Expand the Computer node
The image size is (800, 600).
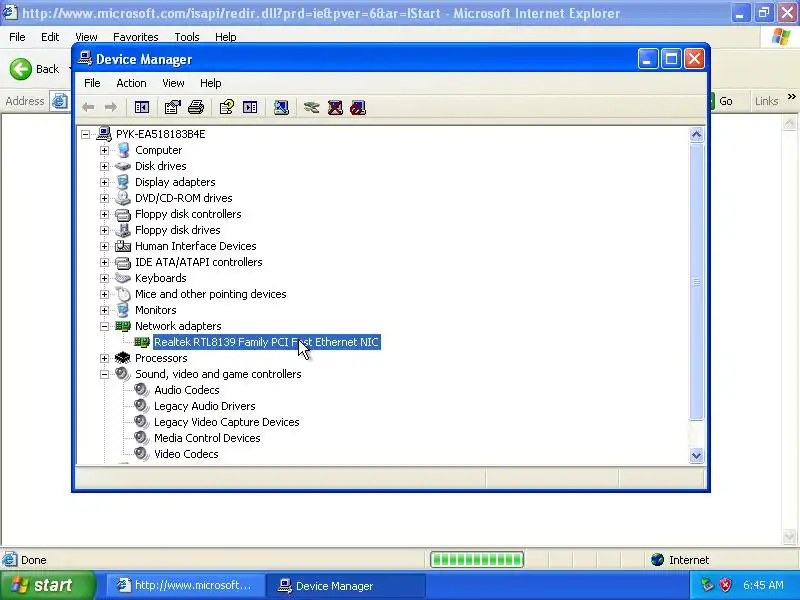coord(105,150)
